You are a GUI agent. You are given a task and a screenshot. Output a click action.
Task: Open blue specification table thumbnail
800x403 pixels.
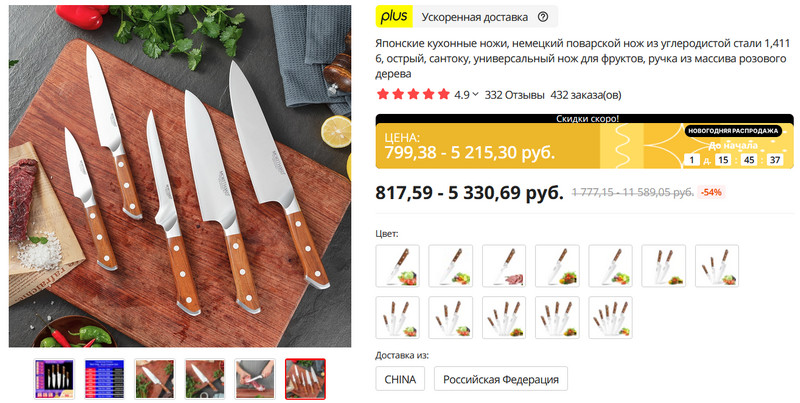[x=104, y=379]
